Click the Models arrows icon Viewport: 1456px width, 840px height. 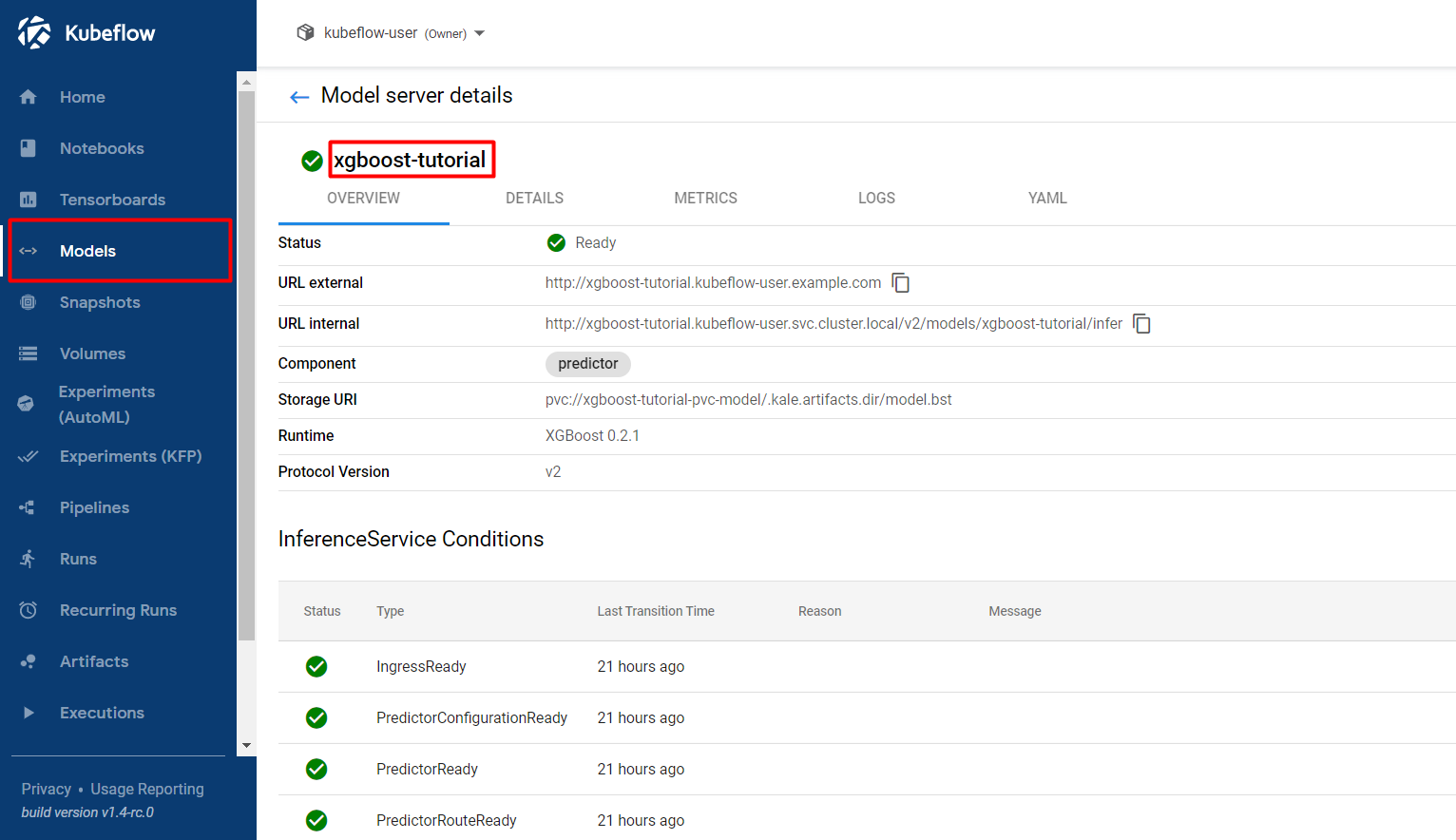coord(29,251)
